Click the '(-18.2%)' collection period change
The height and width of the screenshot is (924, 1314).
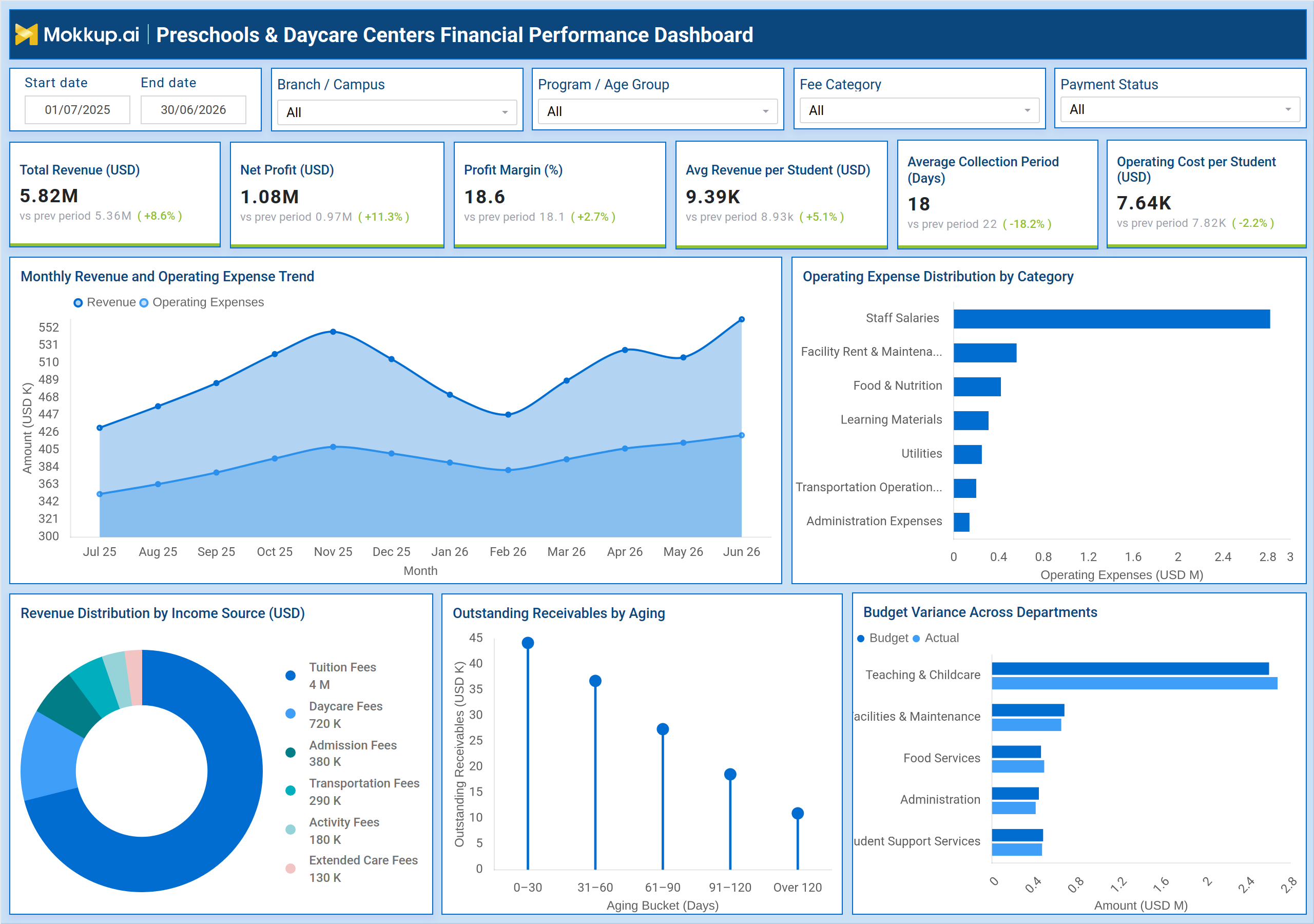[1027, 224]
